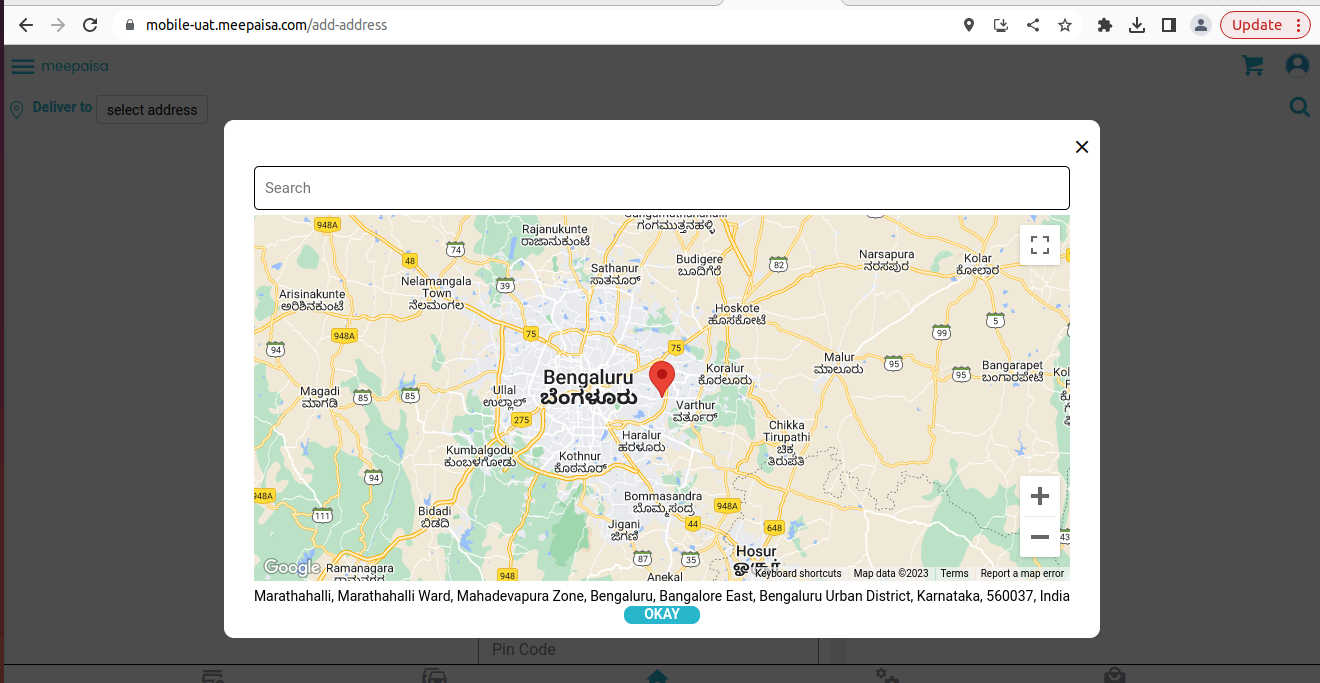Click Hosur on the map
This screenshot has height=683, width=1320.
pyautogui.click(x=756, y=558)
